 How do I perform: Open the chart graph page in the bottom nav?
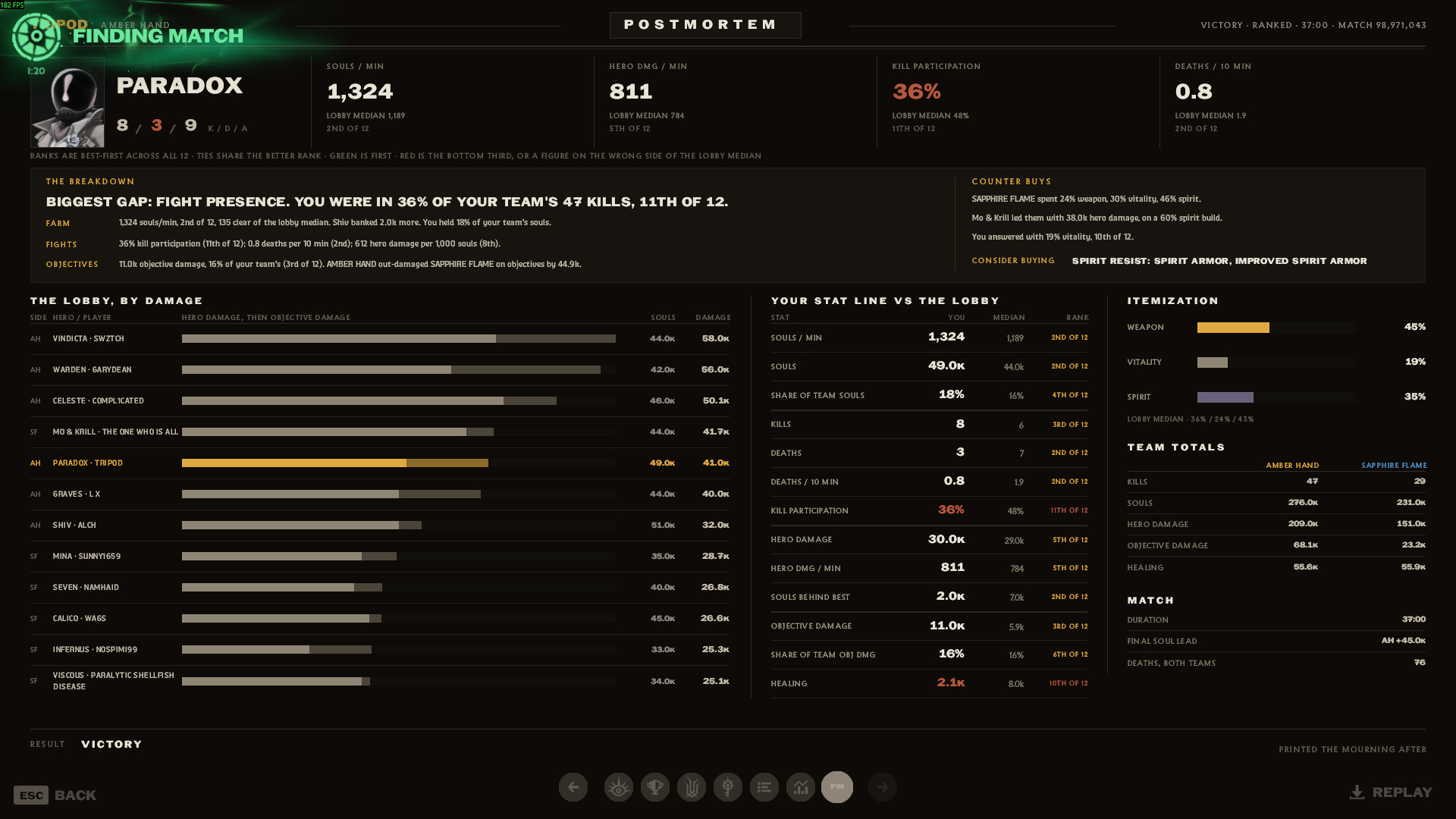(x=801, y=787)
